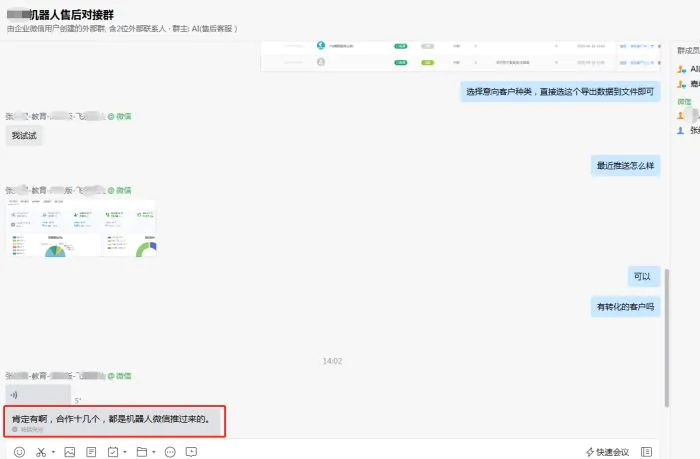Open the table screenshot image at top
The height and width of the screenshot is (459, 700).
(460, 56)
